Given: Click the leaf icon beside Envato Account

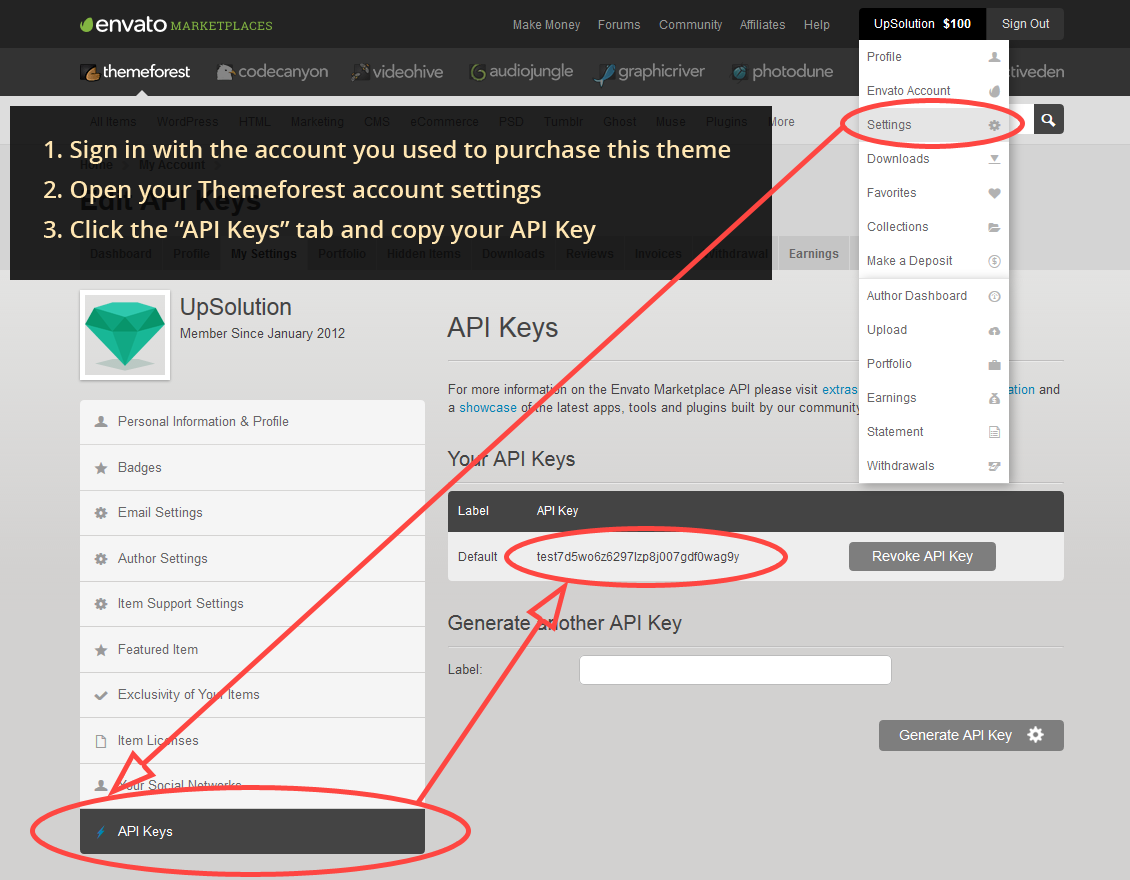Looking at the screenshot, I should [995, 91].
